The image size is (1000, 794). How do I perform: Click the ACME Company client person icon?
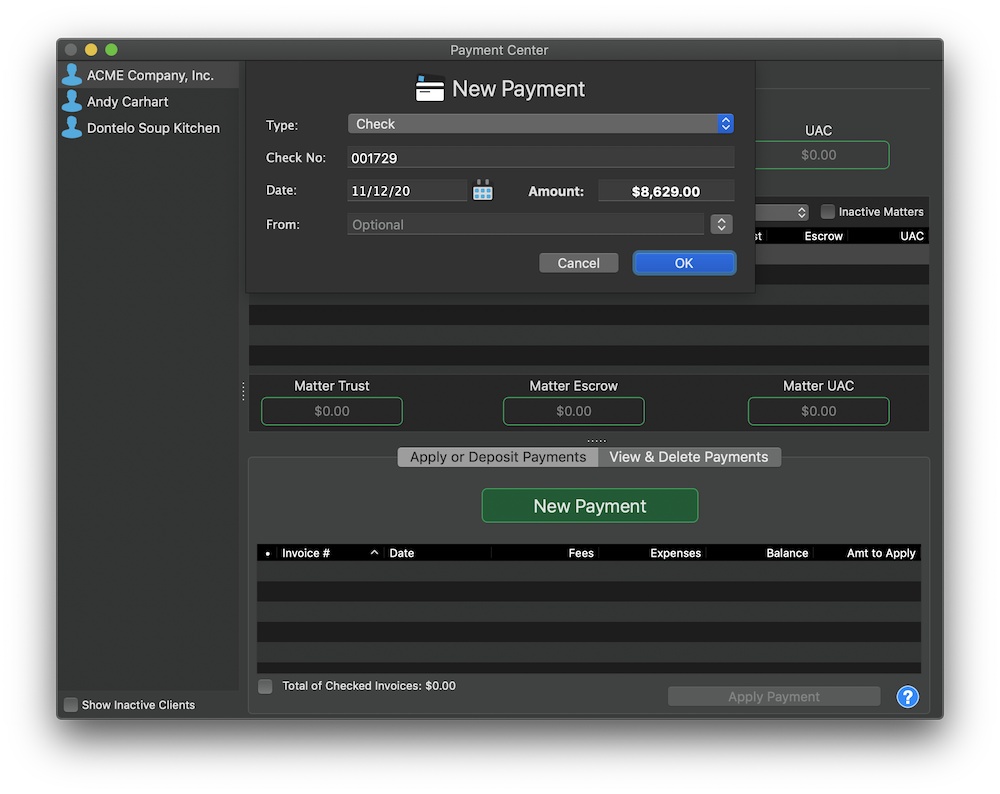tap(72, 75)
